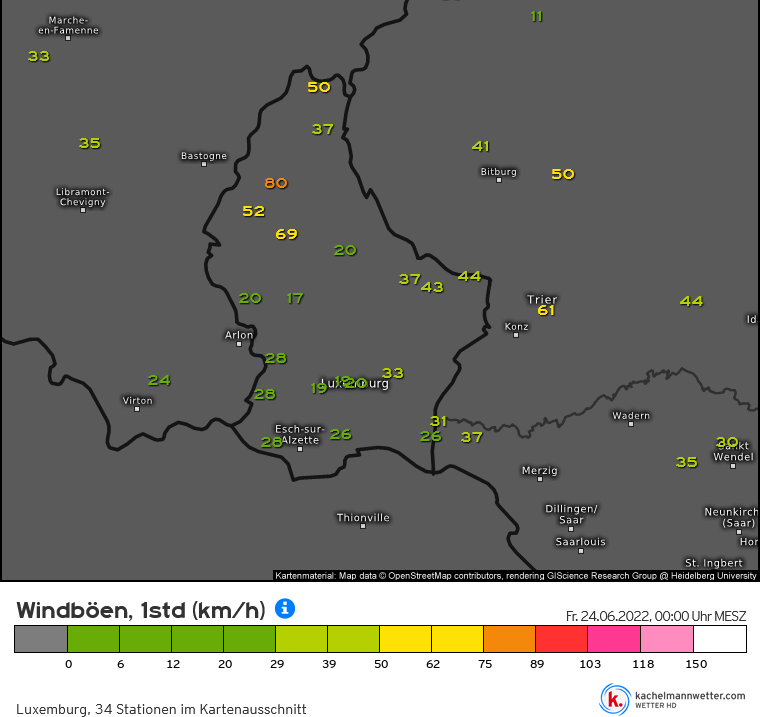The width and height of the screenshot is (760, 717).
Task: Select the 11 km/h station at top
Action: (536, 16)
